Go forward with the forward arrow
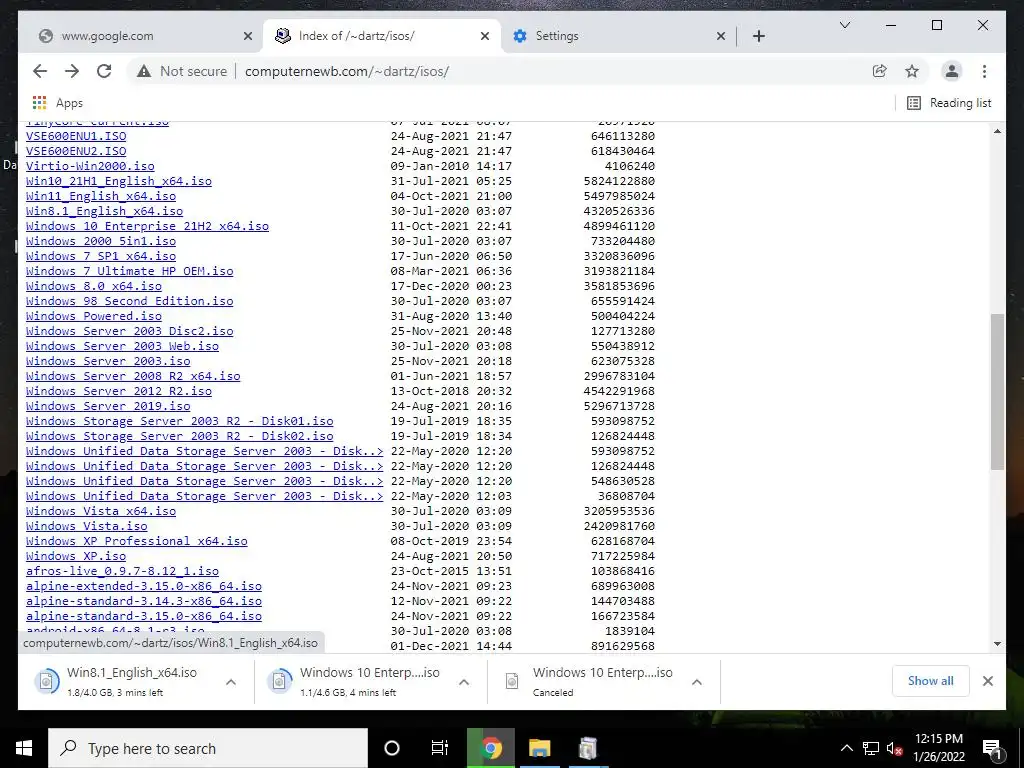 coord(72,71)
